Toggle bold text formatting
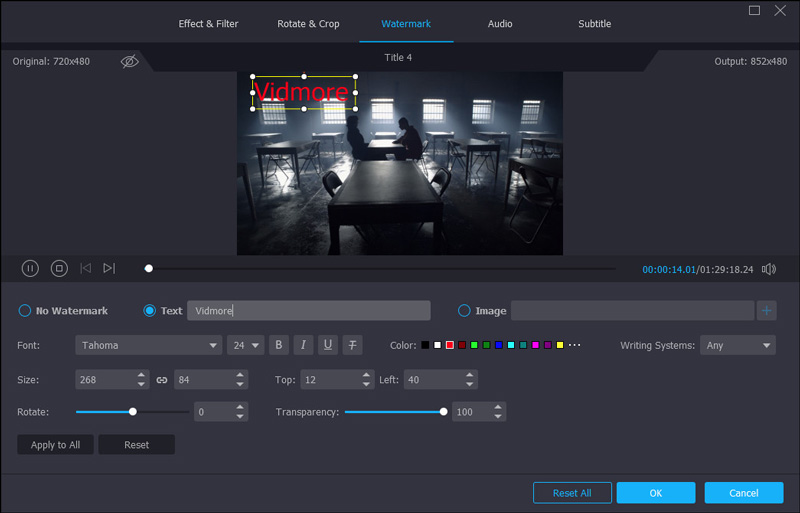This screenshot has width=800, height=513. (x=279, y=345)
